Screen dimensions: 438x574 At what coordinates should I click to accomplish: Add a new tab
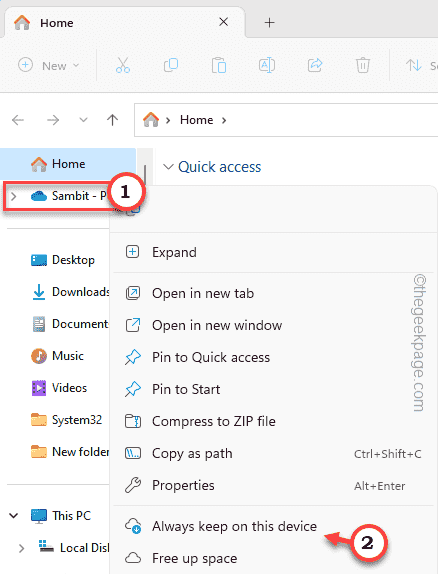pos(270,23)
